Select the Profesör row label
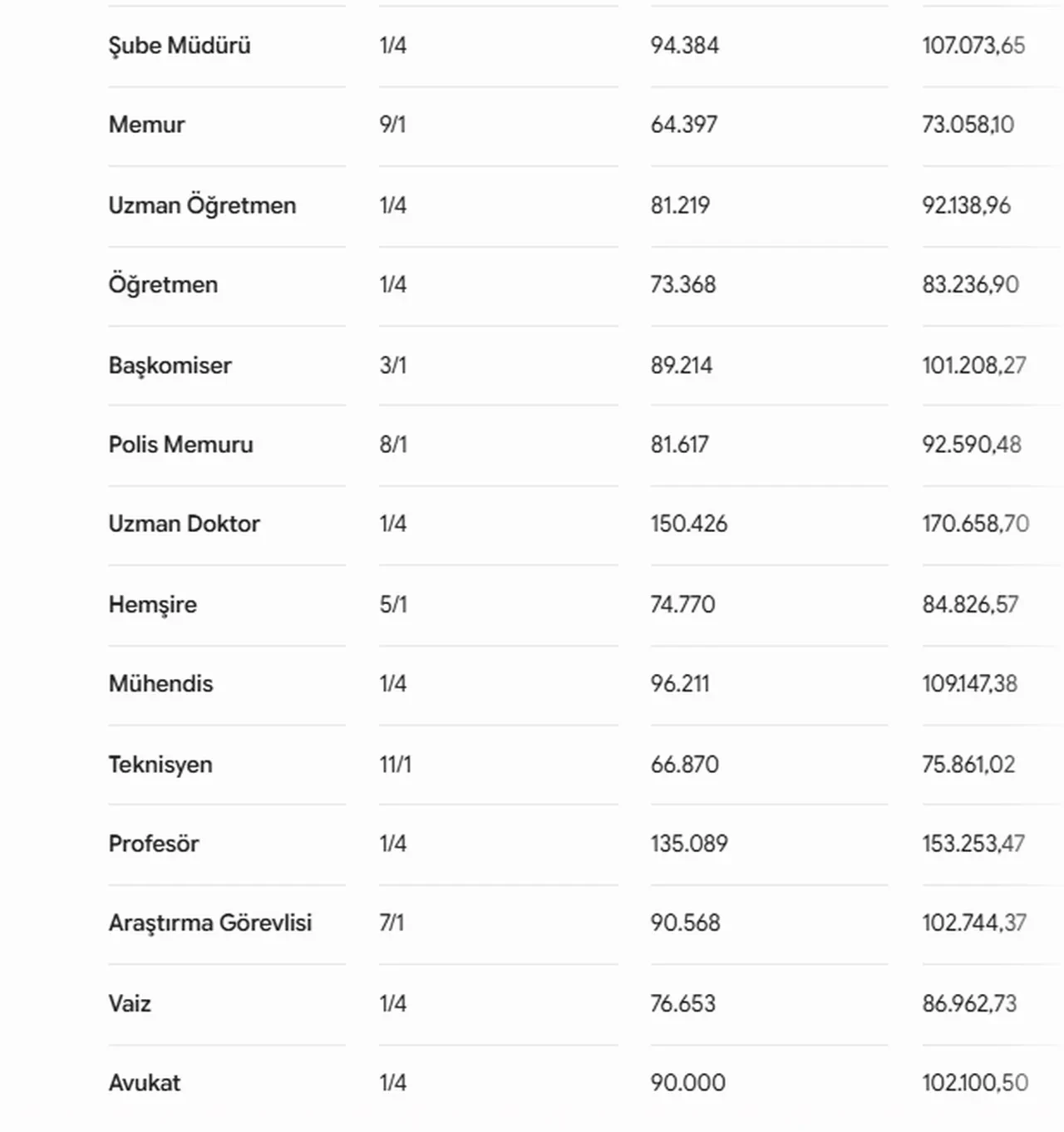This screenshot has width=1064, height=1132. tap(154, 844)
